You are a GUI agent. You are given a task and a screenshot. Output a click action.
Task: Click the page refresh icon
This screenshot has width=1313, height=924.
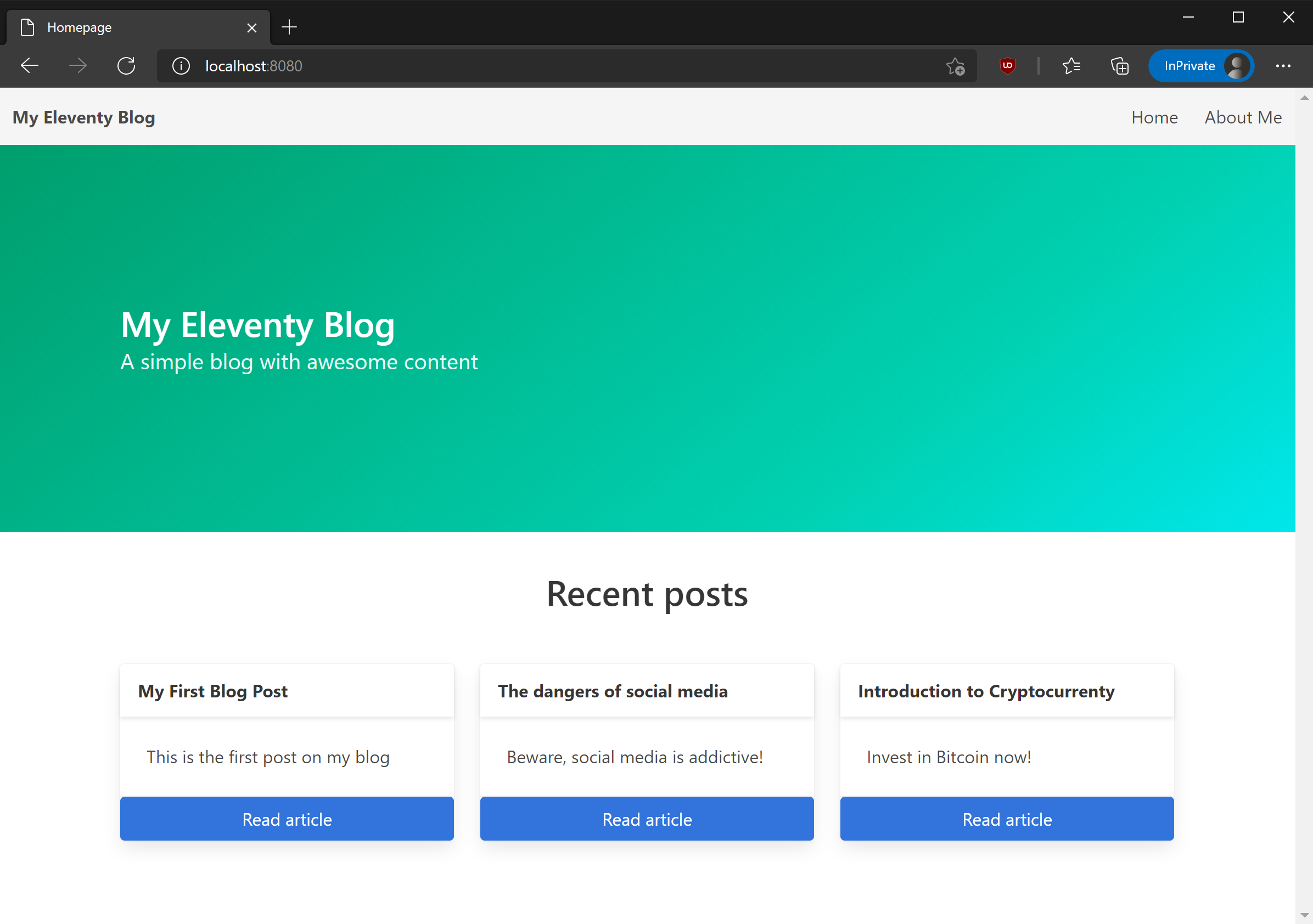127,66
